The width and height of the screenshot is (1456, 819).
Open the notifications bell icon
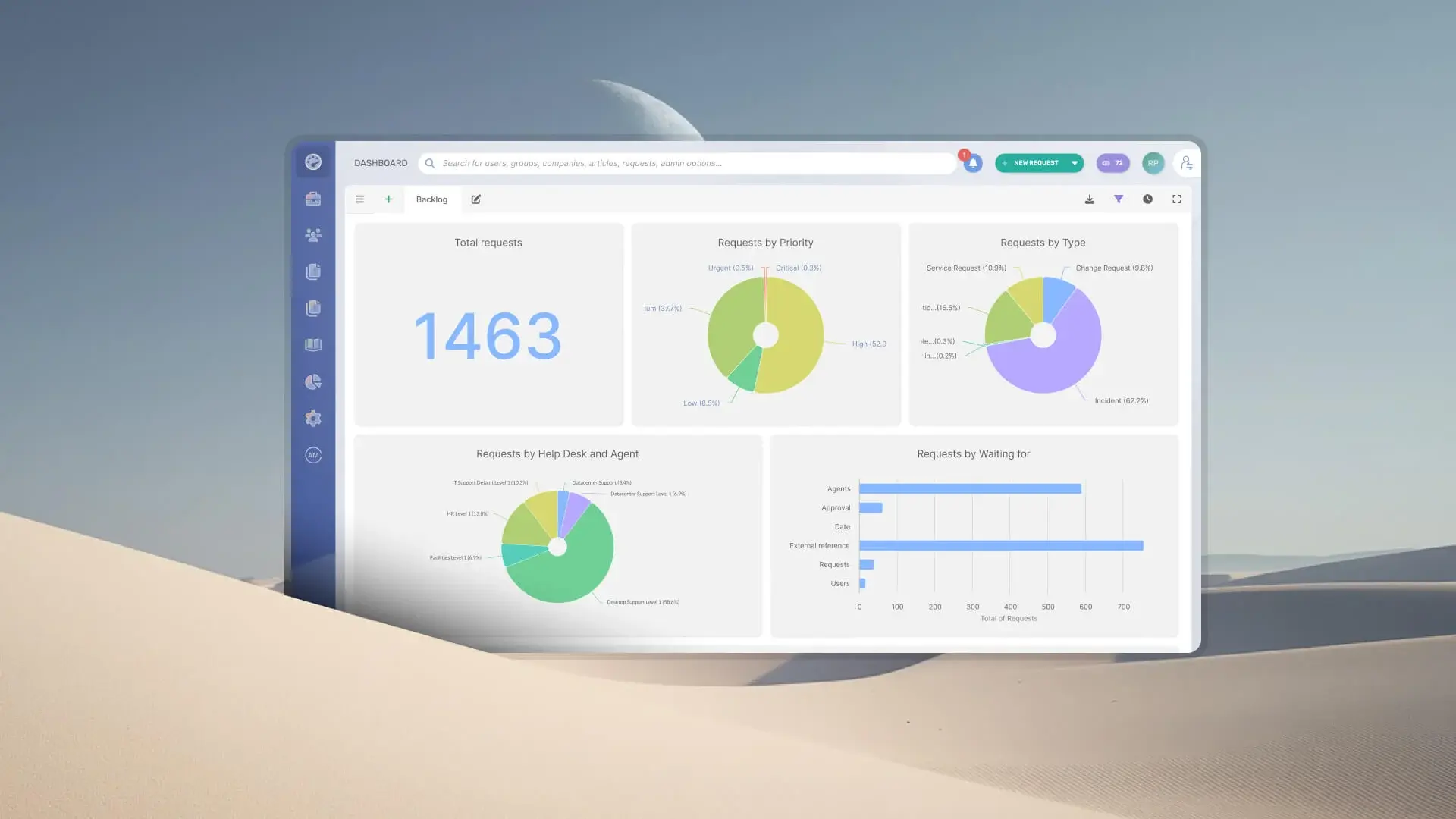973,163
